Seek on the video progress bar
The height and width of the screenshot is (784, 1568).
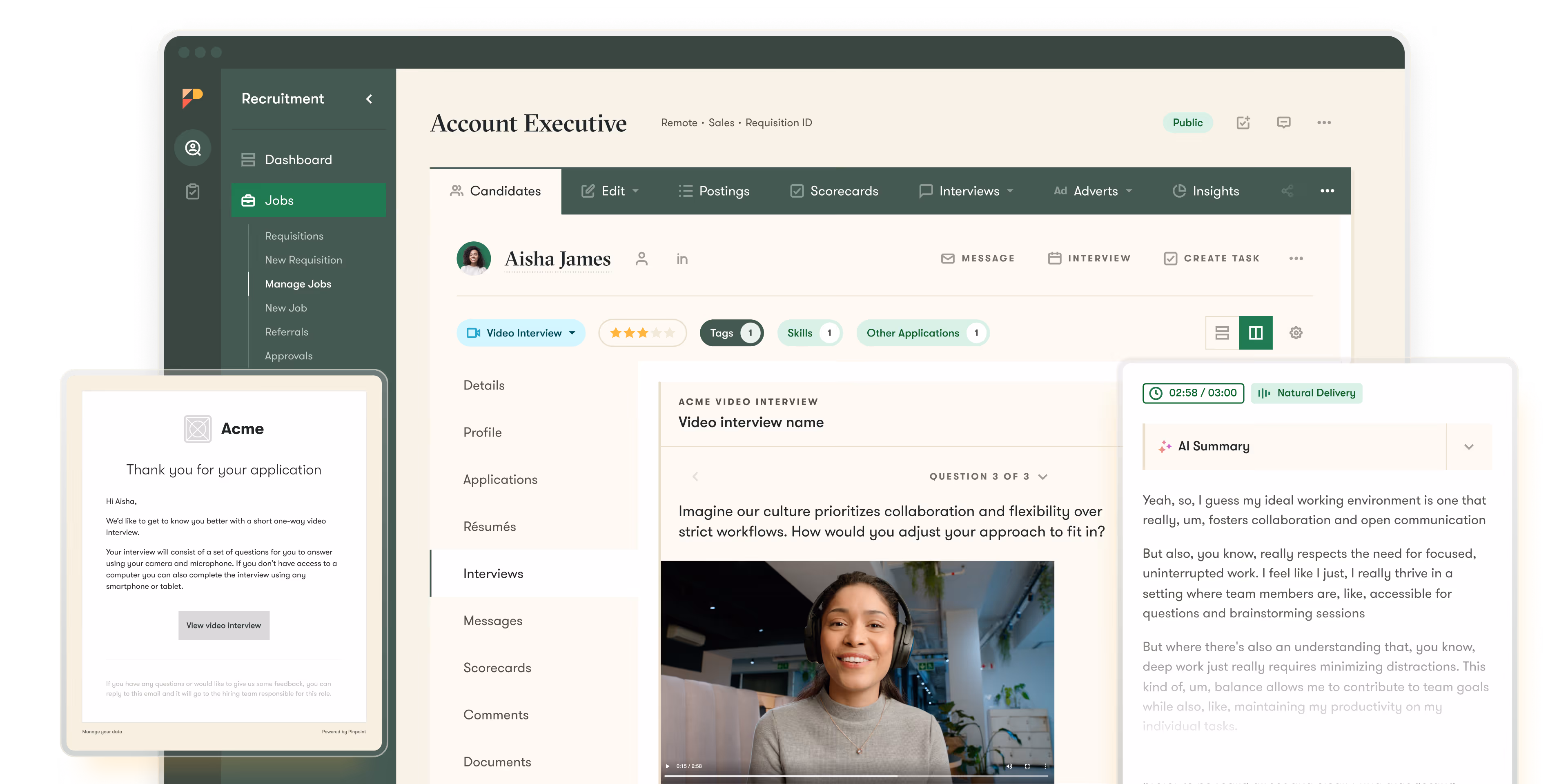coord(857,776)
